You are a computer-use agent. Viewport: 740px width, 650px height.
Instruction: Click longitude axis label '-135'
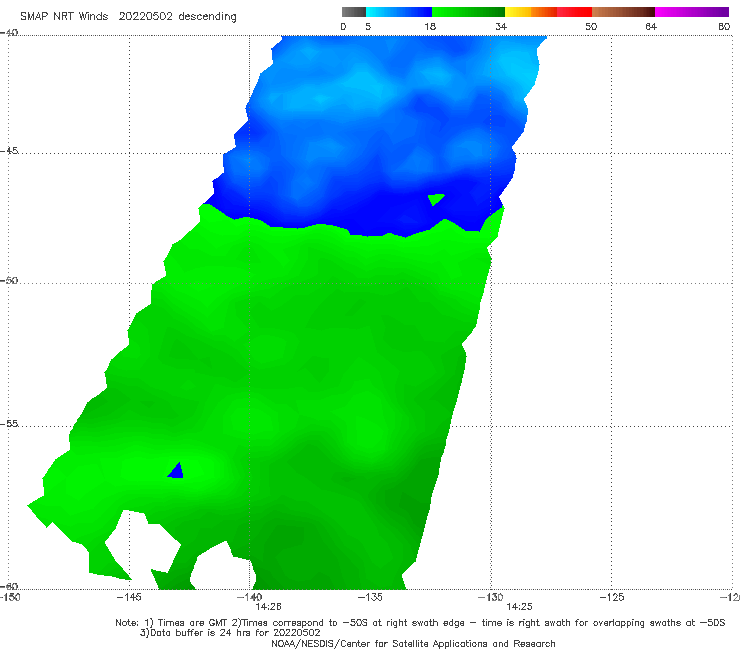[370, 598]
